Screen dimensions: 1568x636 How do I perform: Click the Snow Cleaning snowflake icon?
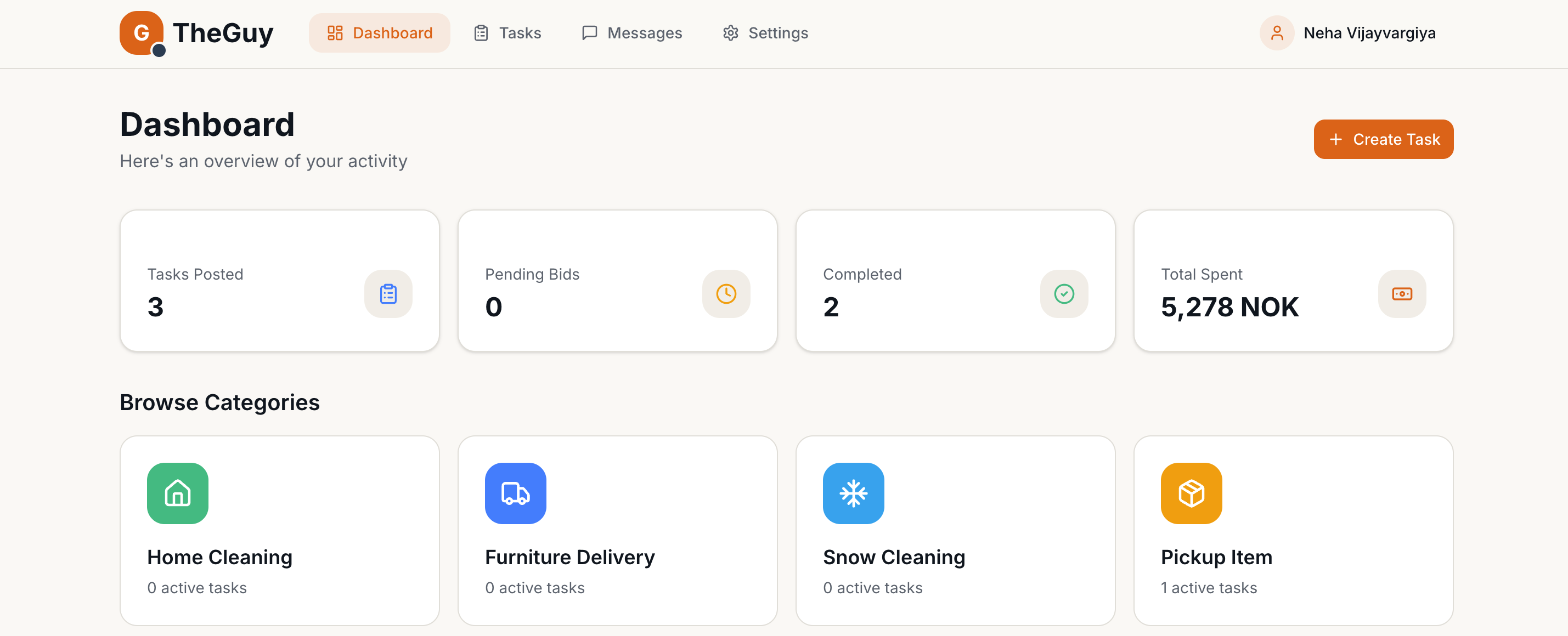[x=853, y=492]
